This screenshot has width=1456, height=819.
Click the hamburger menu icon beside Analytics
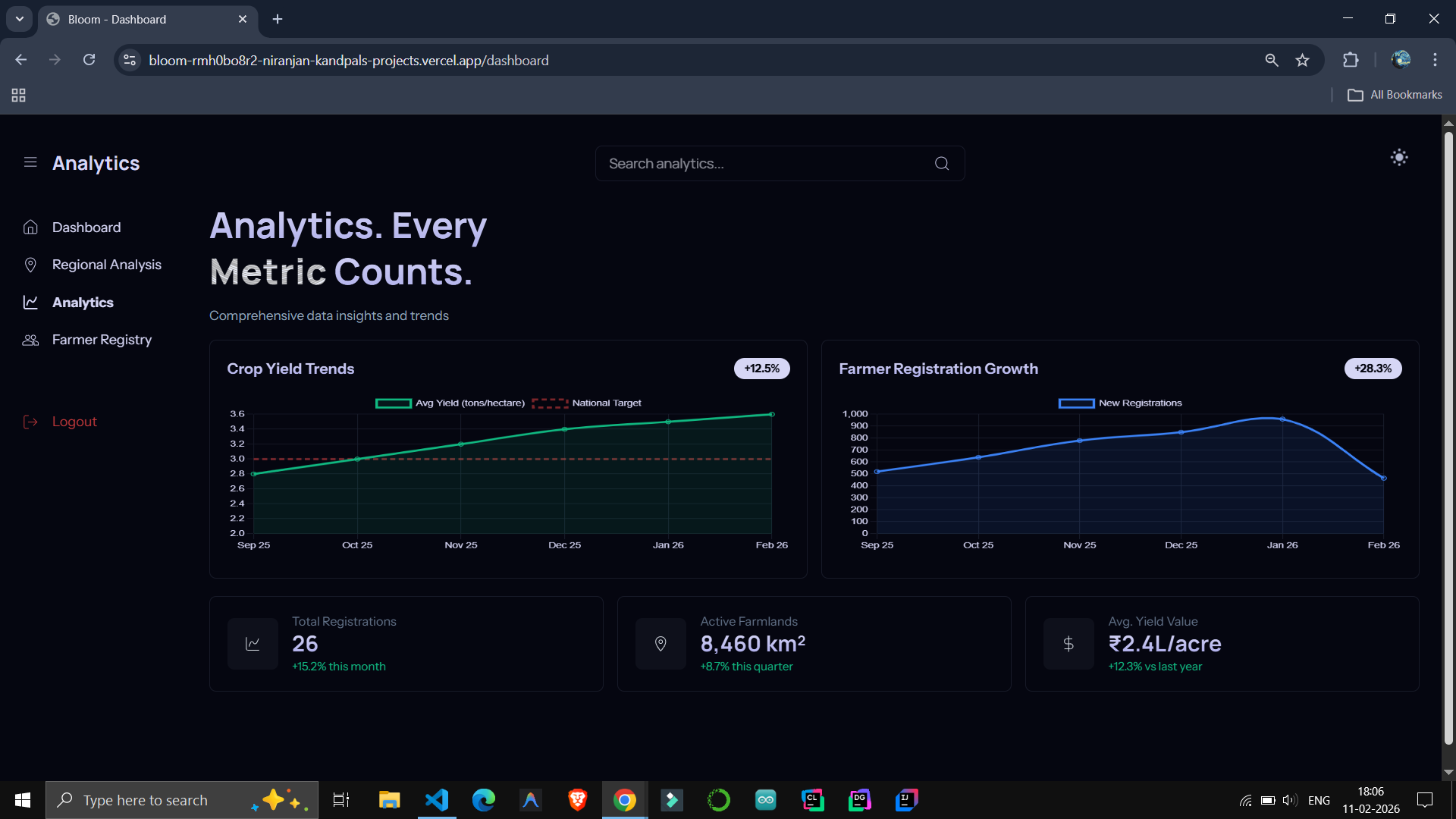(x=30, y=162)
